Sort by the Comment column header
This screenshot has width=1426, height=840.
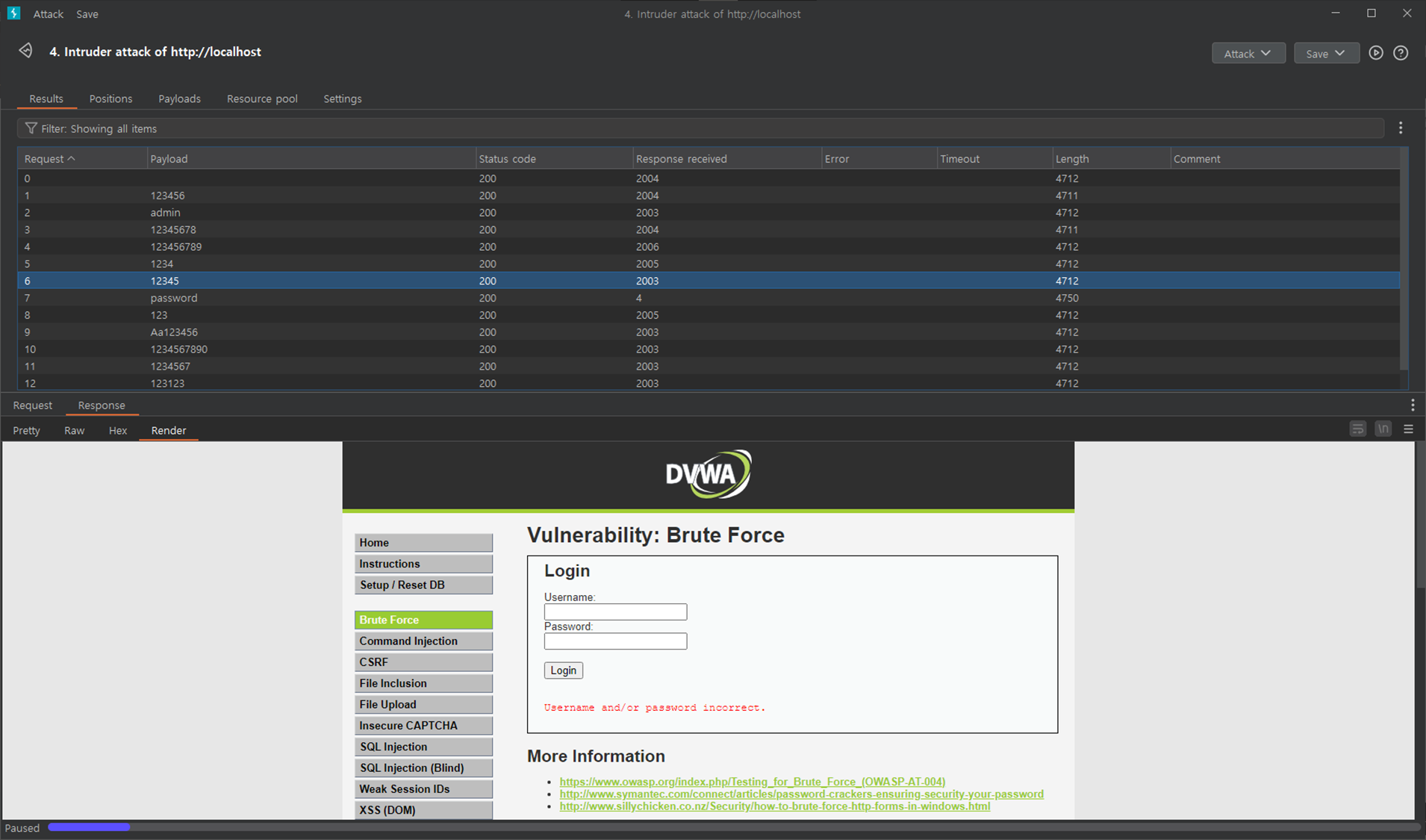click(x=1284, y=158)
